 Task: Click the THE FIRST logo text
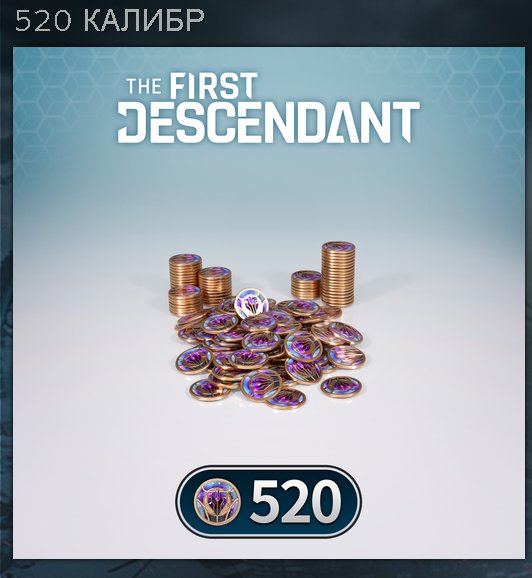point(192,86)
